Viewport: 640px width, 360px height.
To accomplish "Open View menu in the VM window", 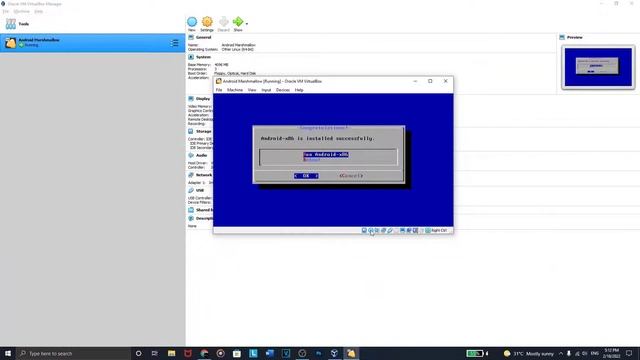I will pos(252,90).
